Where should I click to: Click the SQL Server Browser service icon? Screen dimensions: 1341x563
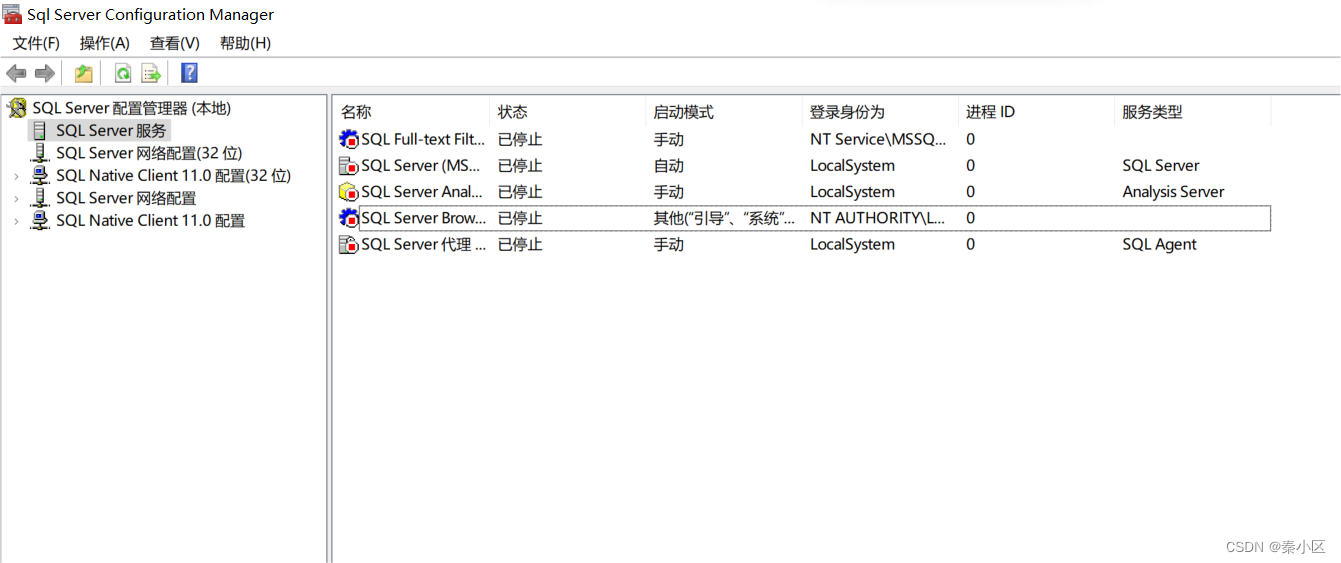point(349,218)
